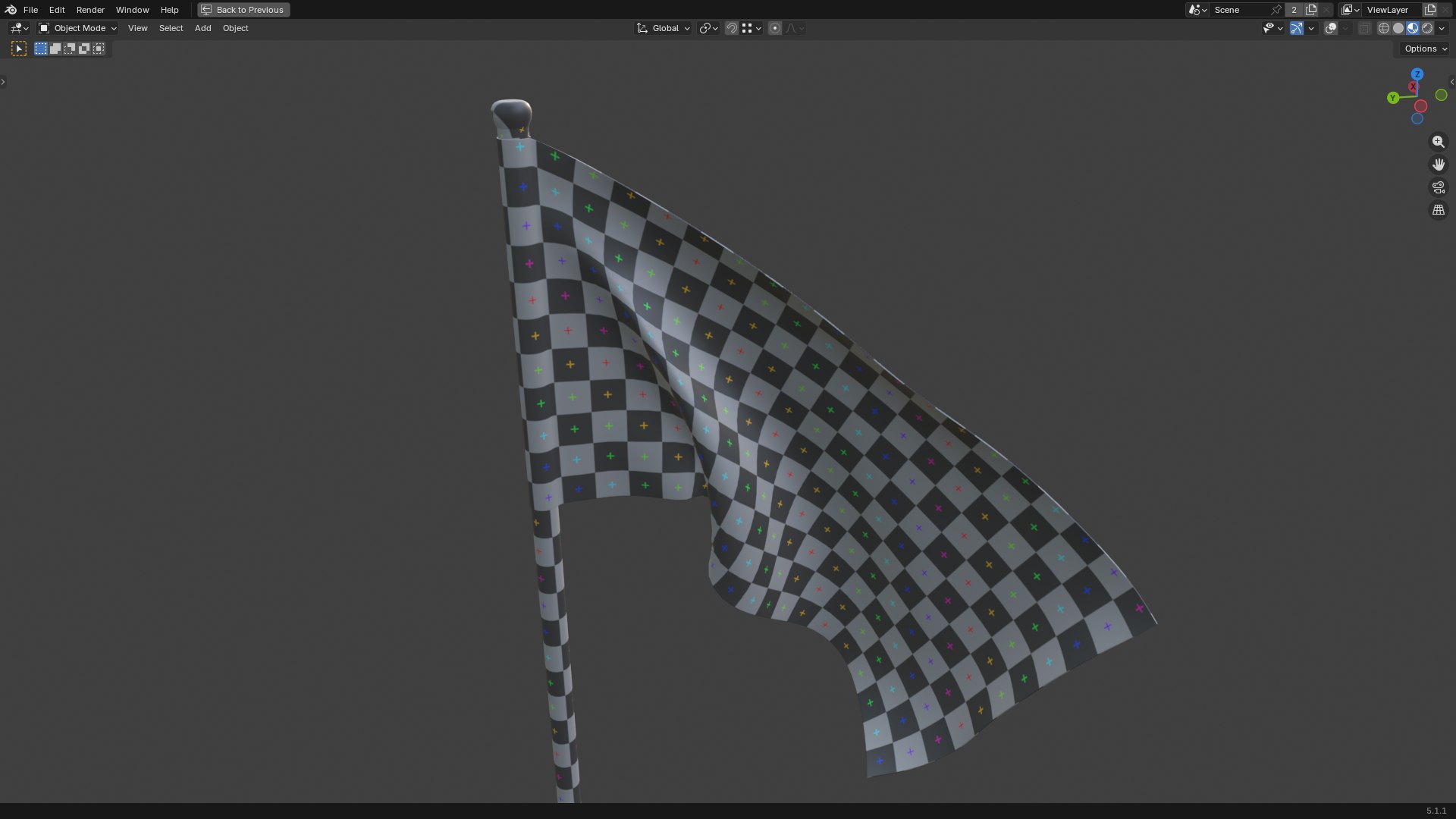Image resolution: width=1456 pixels, height=819 pixels.
Task: Switch to rendered viewport shading
Action: tap(1427, 28)
